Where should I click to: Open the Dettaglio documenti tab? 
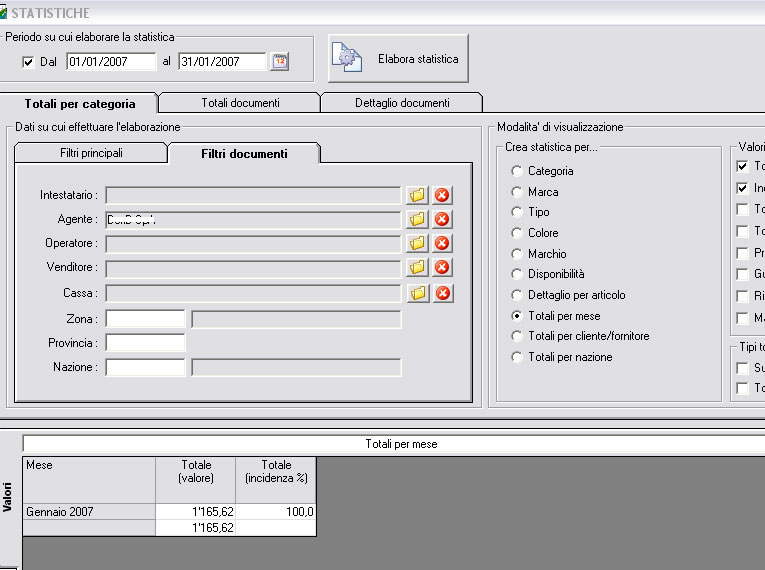coord(402,102)
